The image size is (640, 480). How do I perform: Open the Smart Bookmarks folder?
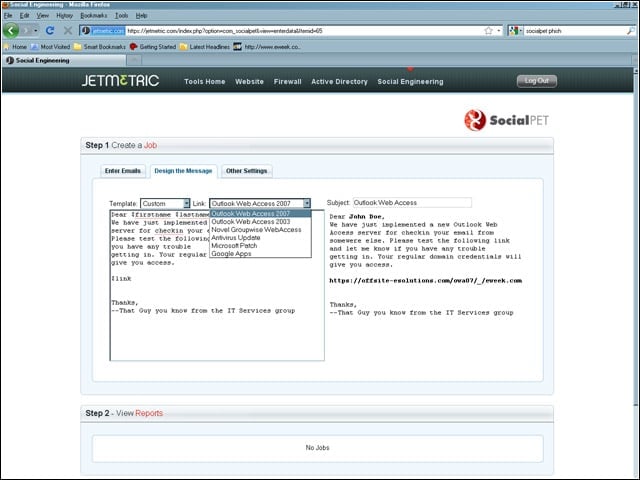click(100, 47)
